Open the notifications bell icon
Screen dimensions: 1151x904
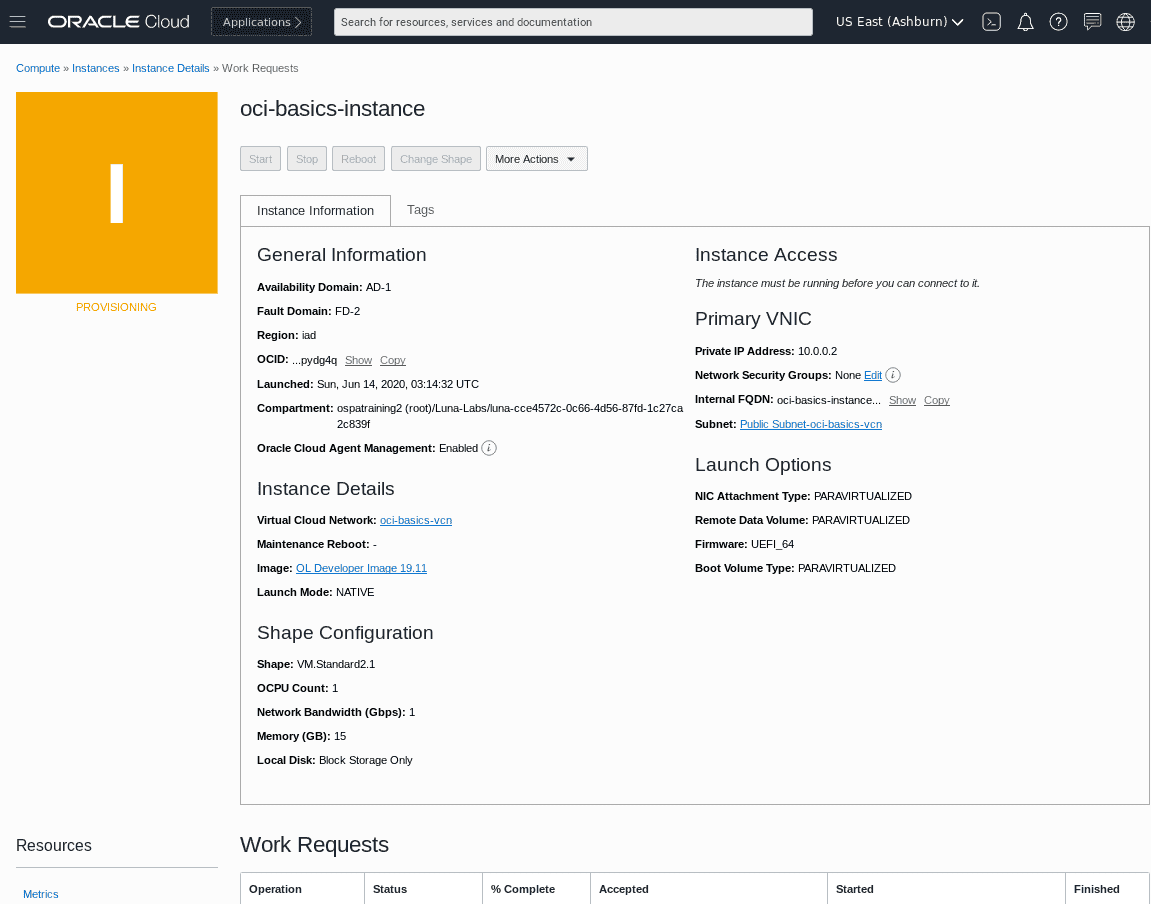click(1025, 21)
